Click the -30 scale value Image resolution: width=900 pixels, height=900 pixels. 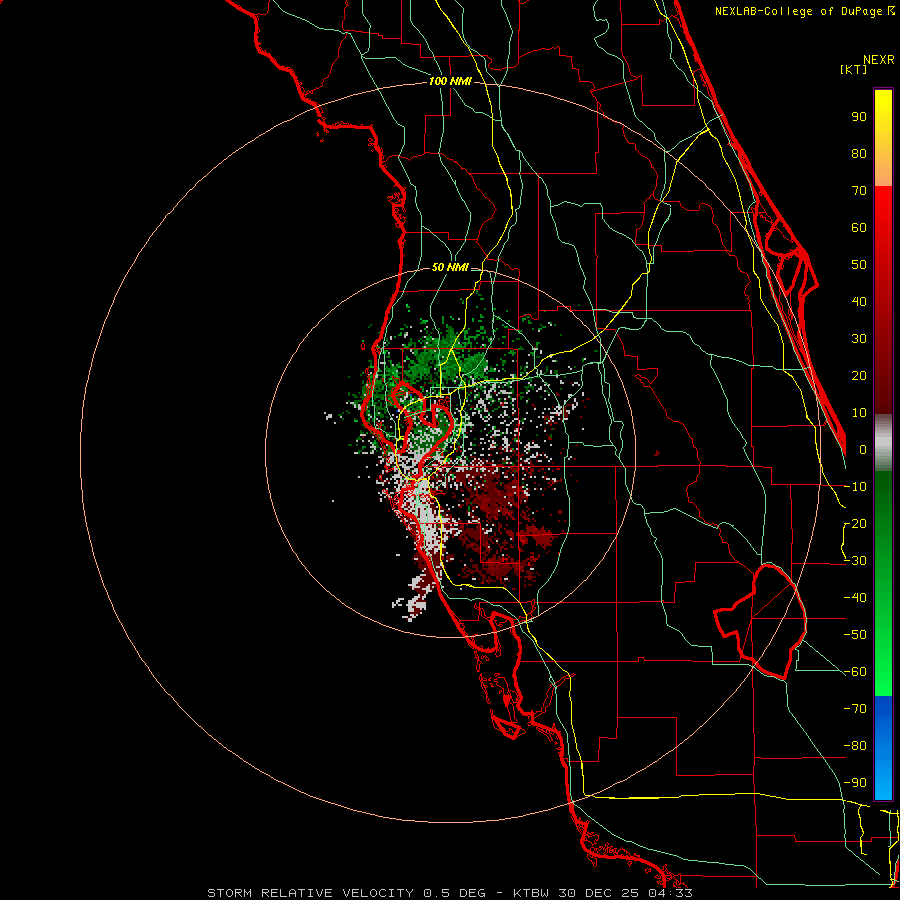[x=855, y=561]
